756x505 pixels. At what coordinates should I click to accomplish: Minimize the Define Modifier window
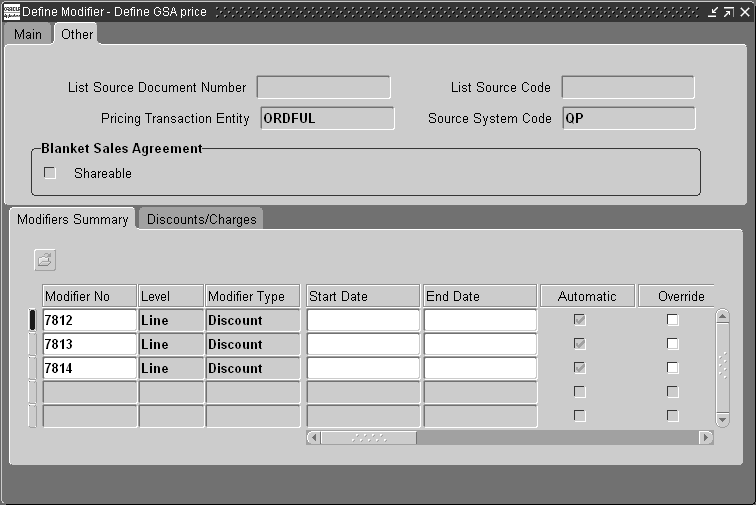pos(713,12)
